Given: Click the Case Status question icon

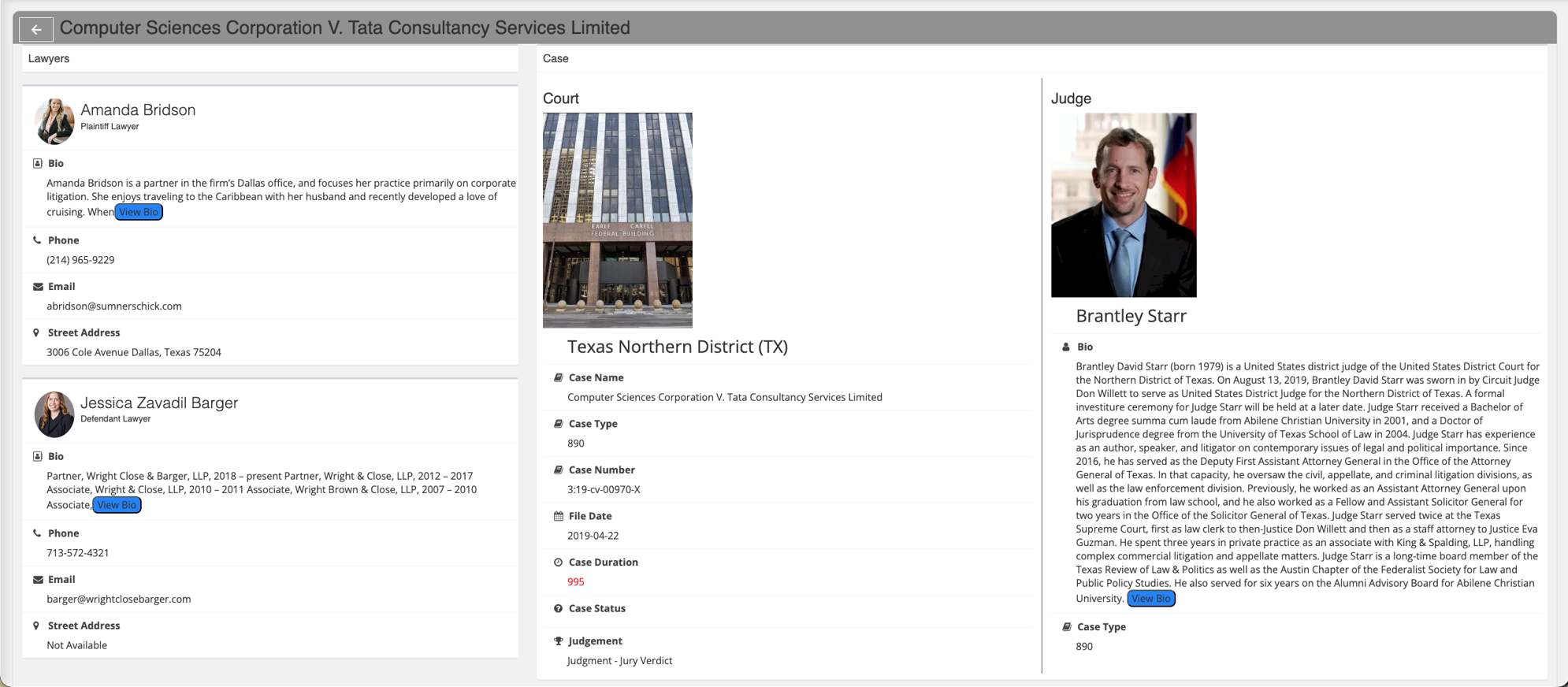Looking at the screenshot, I should (x=559, y=608).
